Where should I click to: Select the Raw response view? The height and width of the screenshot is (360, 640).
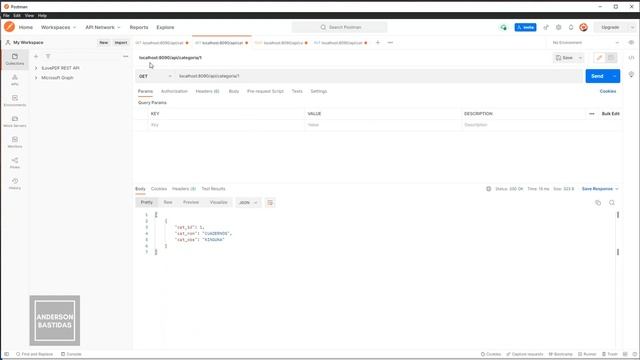point(168,202)
